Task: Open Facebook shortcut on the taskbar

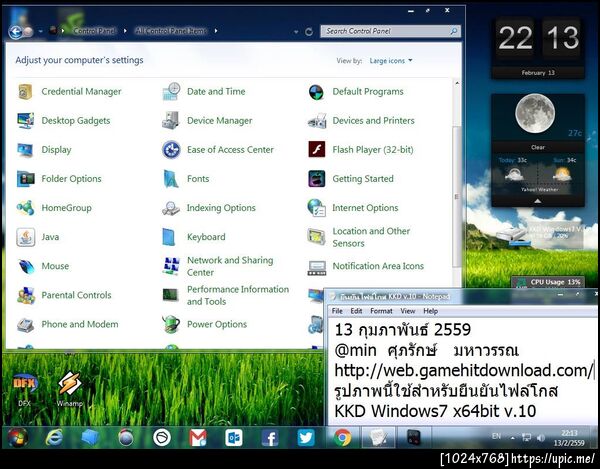Action: 270,438
